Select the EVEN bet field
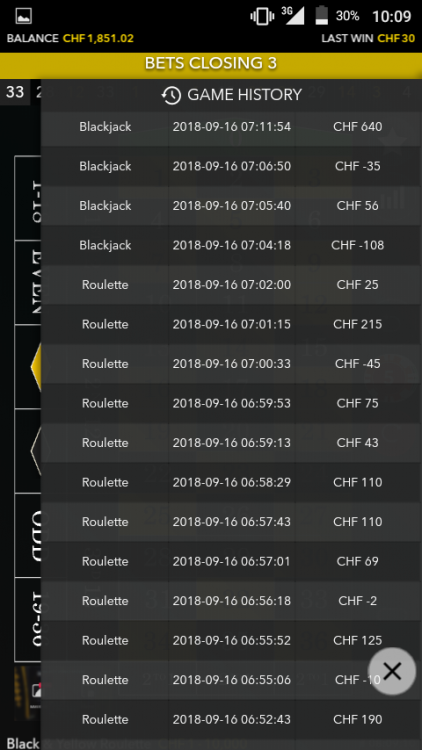Screen dimensions: 422x750 point(28,282)
